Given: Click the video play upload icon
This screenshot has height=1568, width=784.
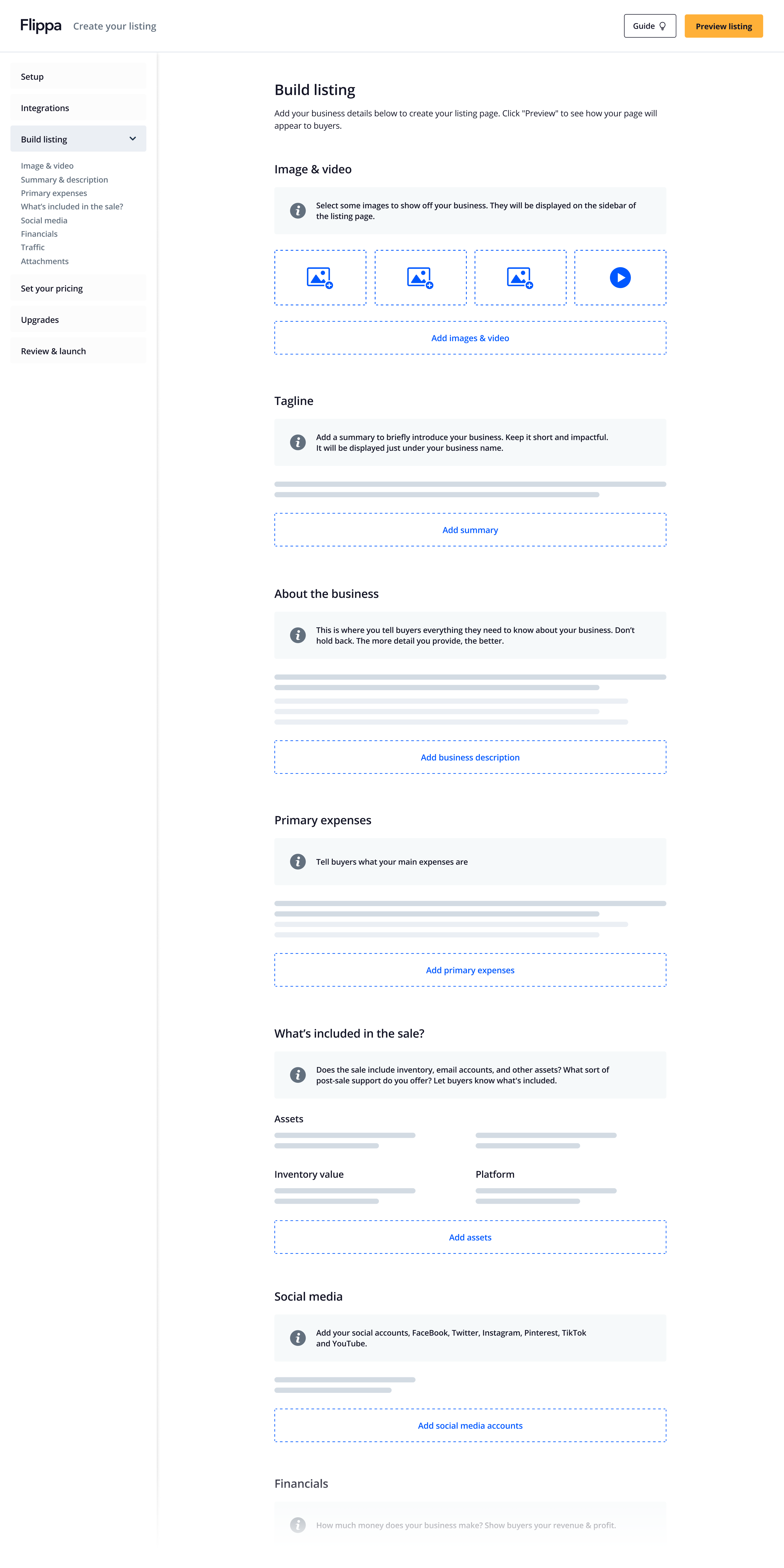Looking at the screenshot, I should (x=620, y=278).
